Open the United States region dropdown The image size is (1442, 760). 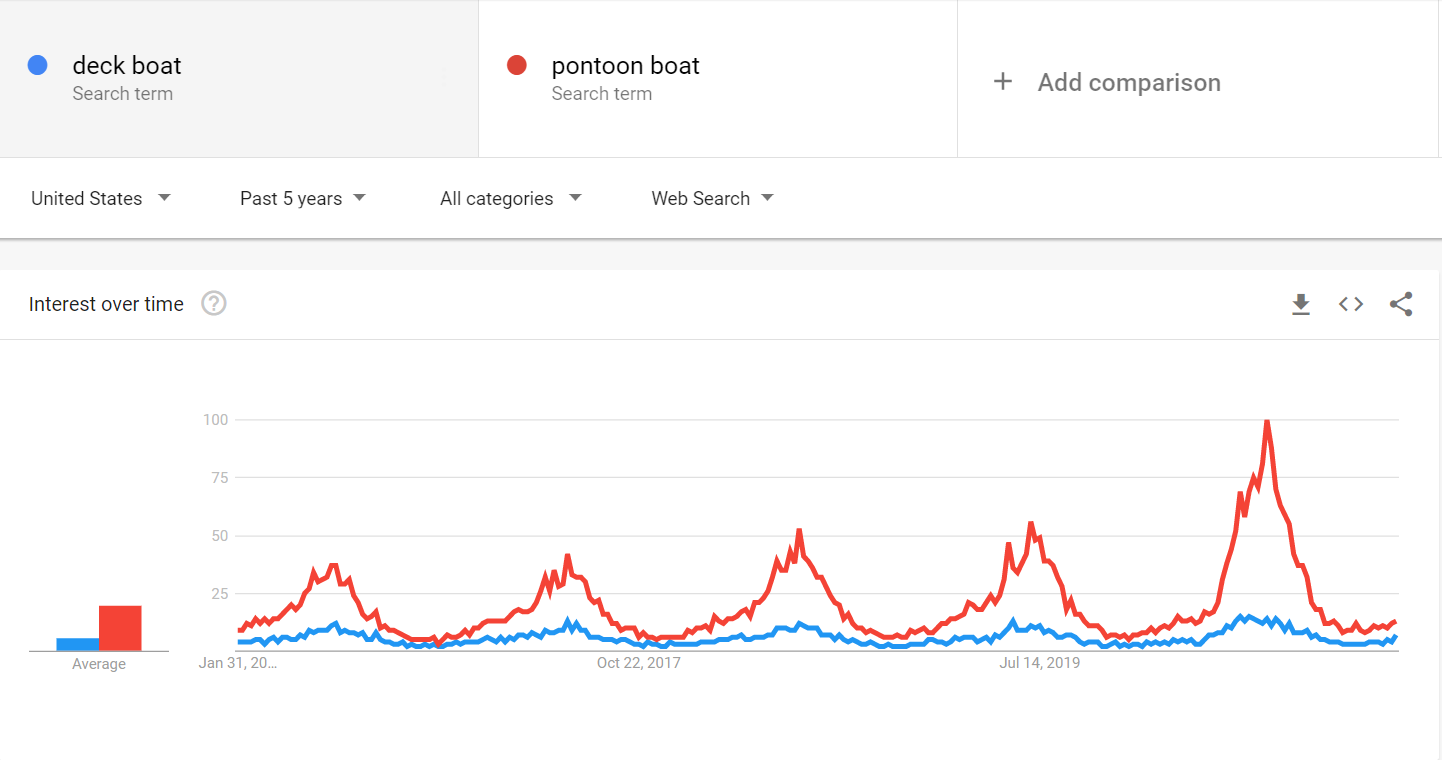point(101,198)
